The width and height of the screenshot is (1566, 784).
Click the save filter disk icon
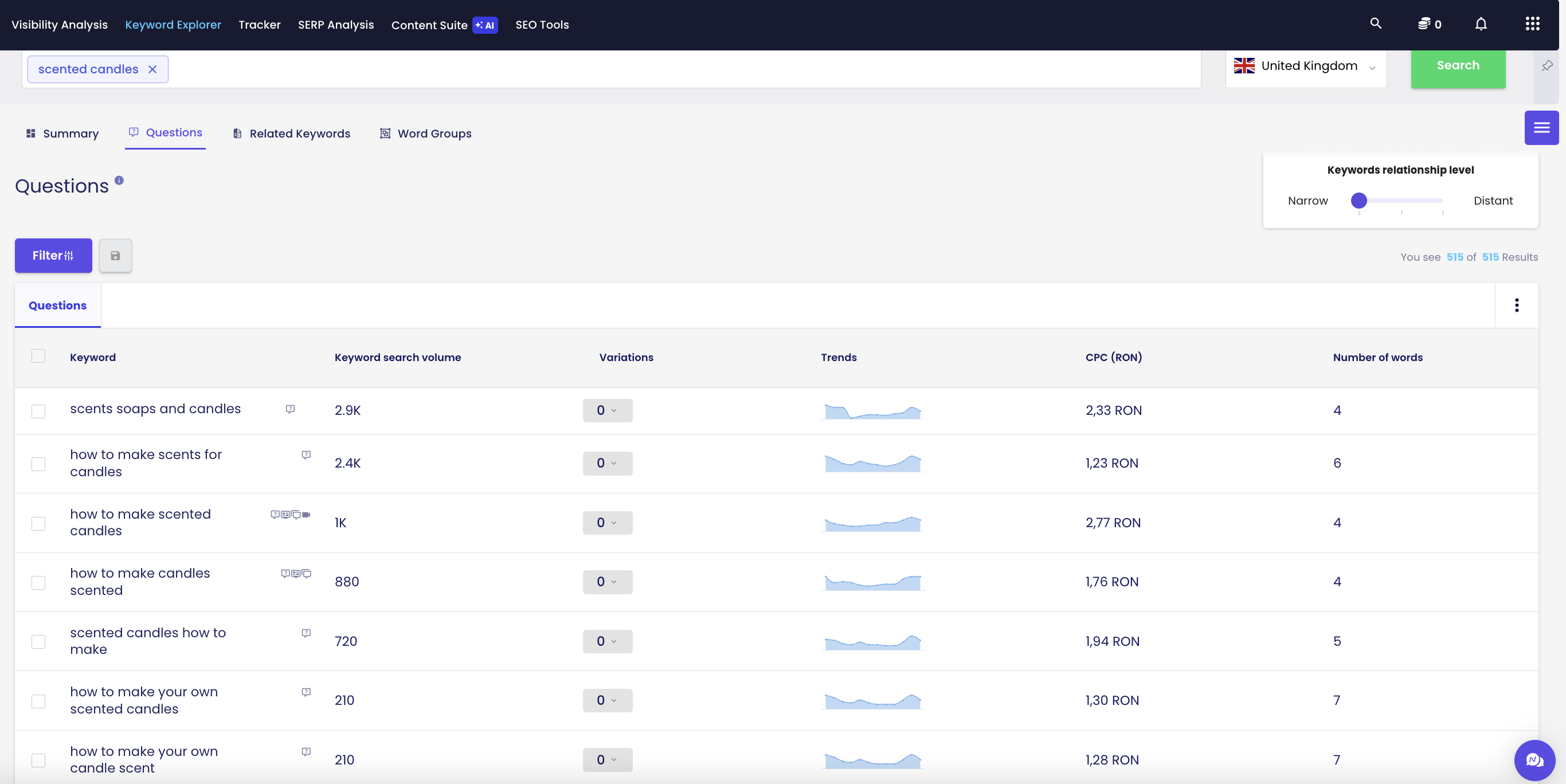[115, 256]
